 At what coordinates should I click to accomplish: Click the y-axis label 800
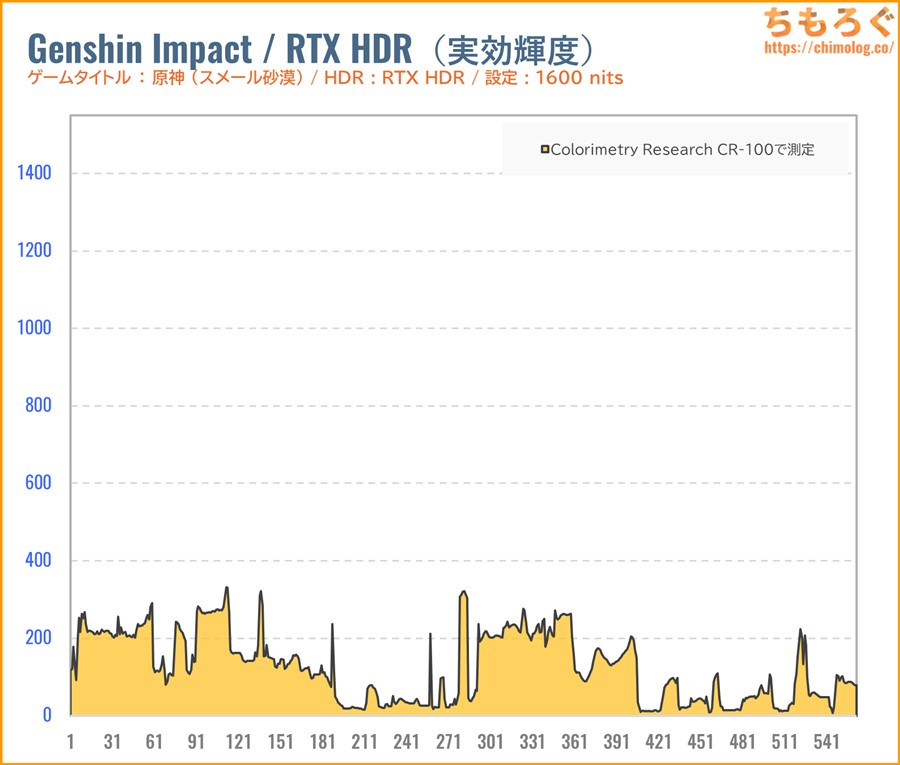(x=38, y=405)
